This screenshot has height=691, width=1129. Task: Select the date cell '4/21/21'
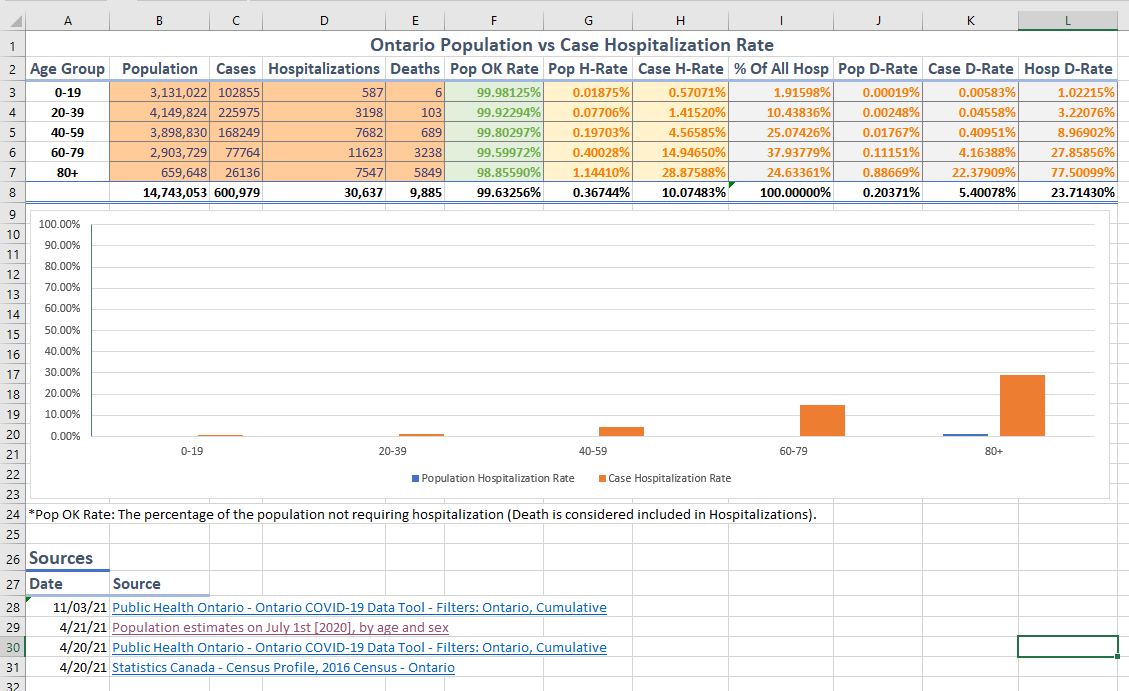tap(68, 628)
